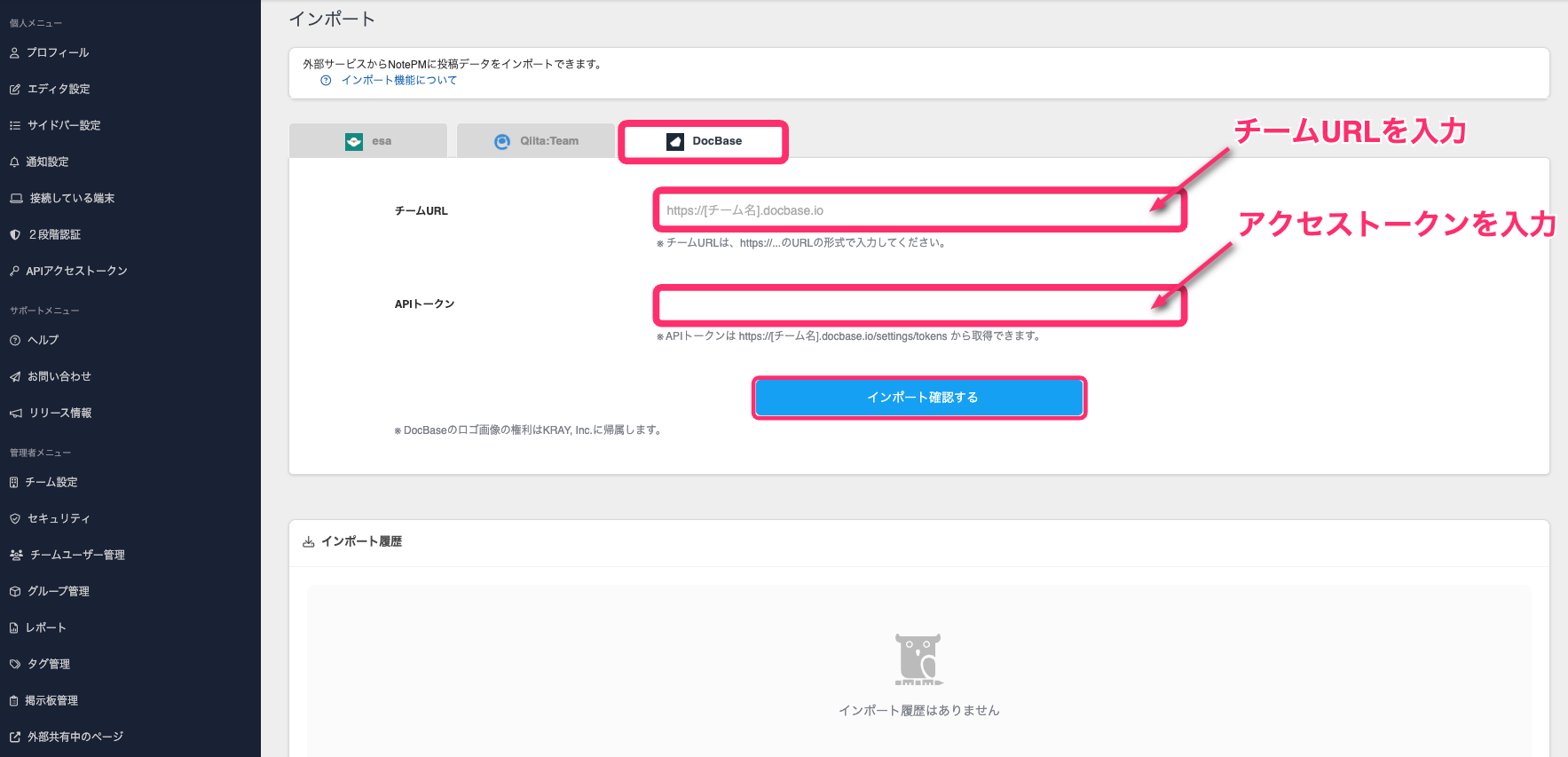Click the notification bell icon
Screen dimensions: 1568x757
tap(14, 162)
